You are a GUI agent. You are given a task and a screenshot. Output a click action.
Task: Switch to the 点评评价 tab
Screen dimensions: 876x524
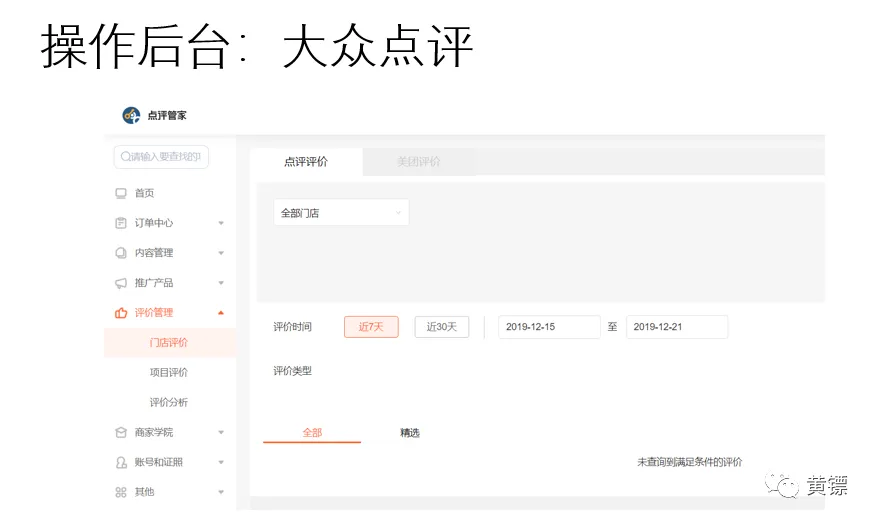[306, 162]
